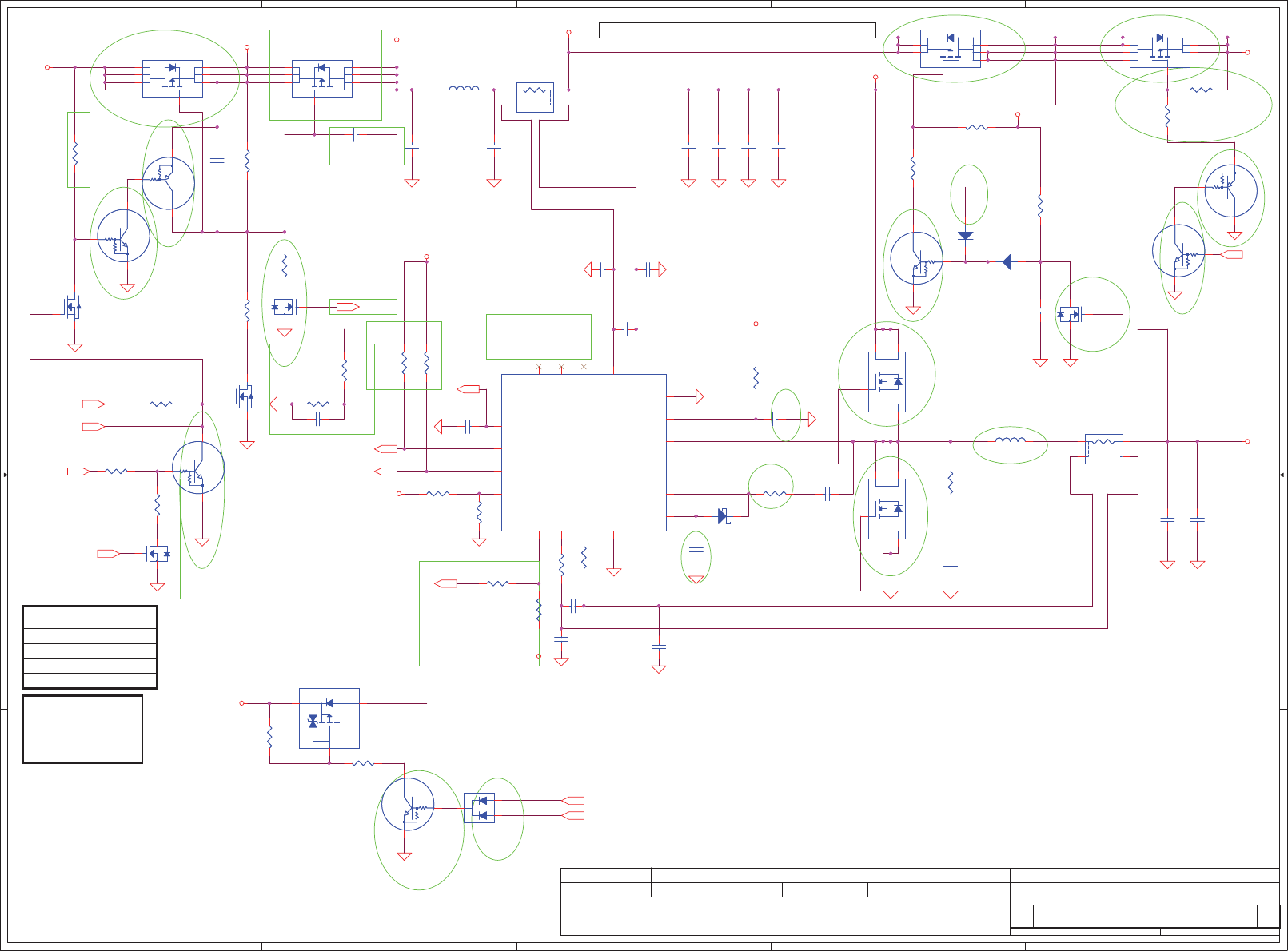Select the dual-diode package inside the green oval
The height and width of the screenshot is (951, 1288).
tap(480, 808)
